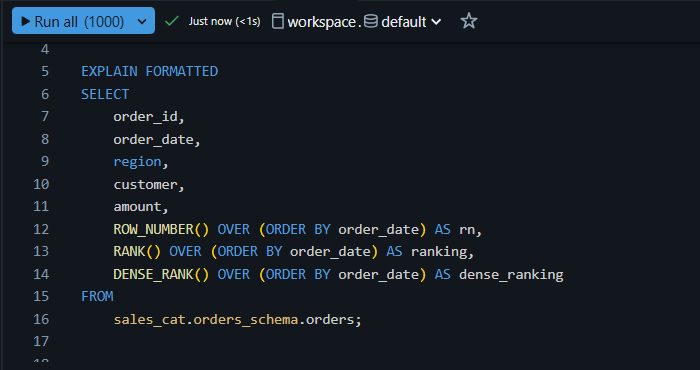The image size is (700, 370).
Task: Click the green success checkmark icon
Action: tap(172, 21)
